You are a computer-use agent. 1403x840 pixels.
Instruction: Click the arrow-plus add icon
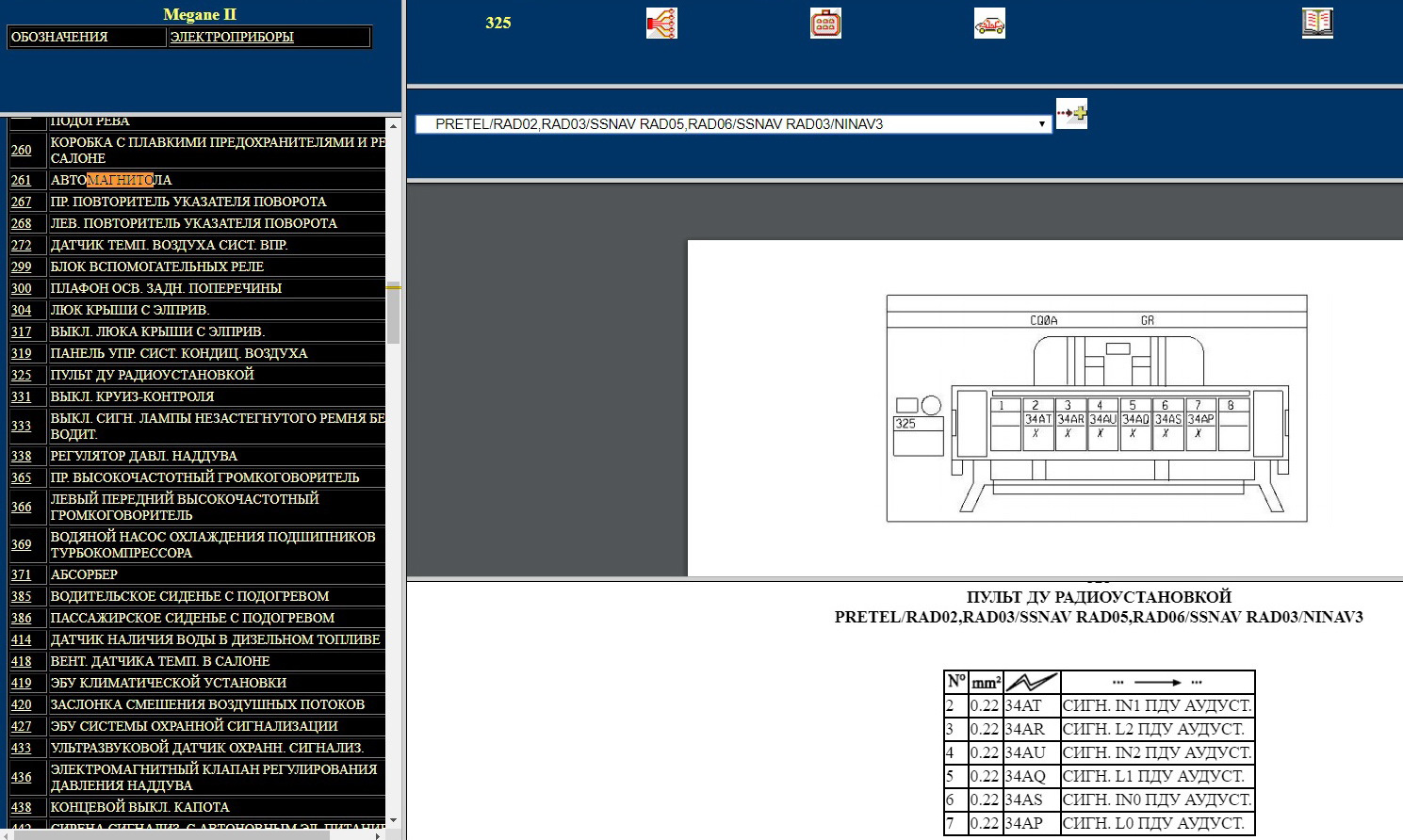[1071, 114]
